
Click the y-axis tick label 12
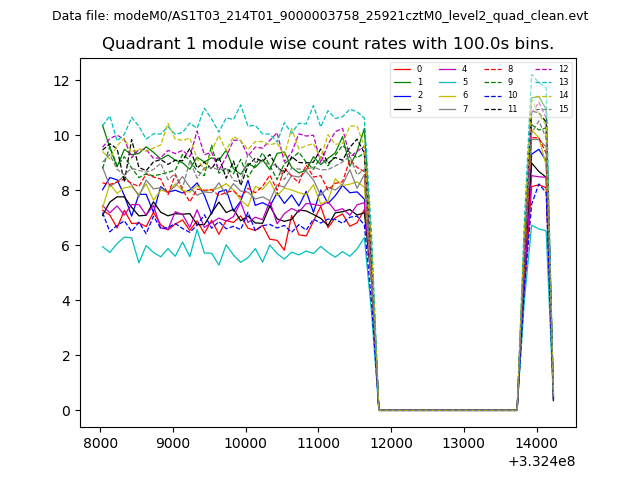click(x=61, y=80)
